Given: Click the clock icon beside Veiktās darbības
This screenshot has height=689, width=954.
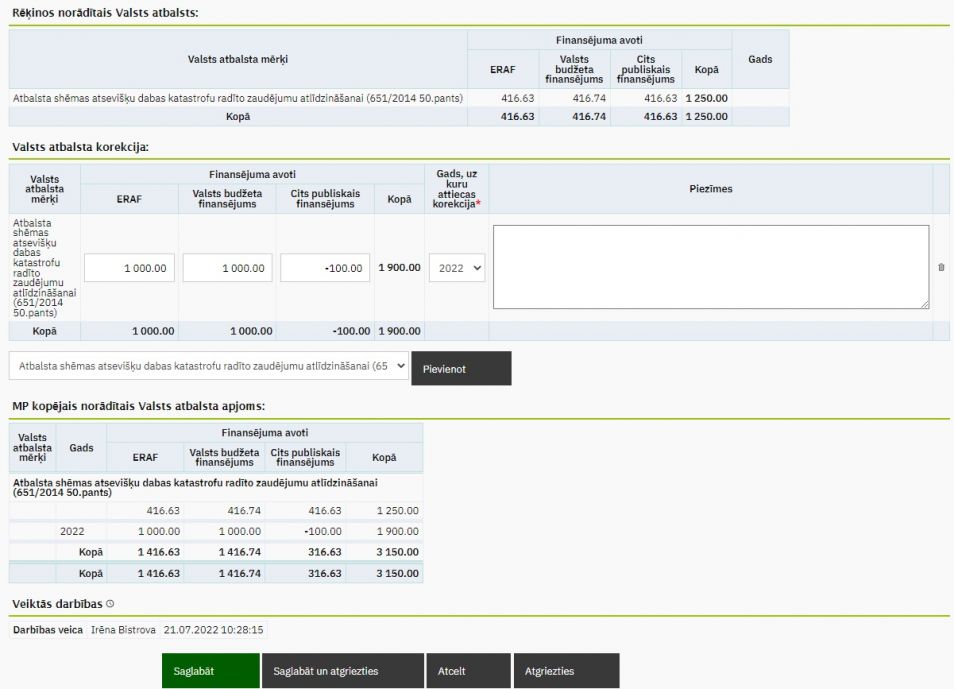Looking at the screenshot, I should [x=110, y=604].
